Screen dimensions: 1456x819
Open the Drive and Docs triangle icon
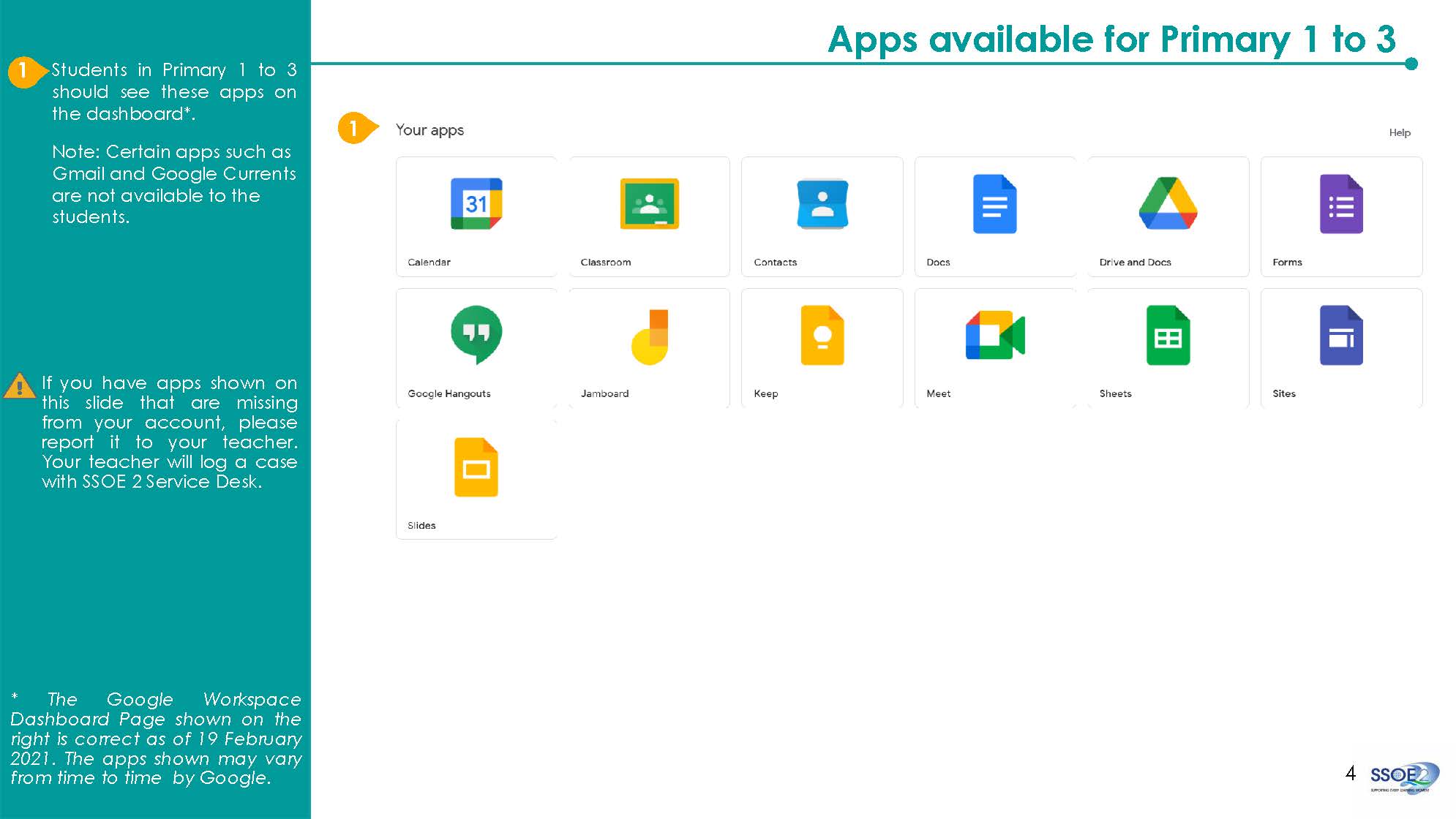click(1168, 203)
